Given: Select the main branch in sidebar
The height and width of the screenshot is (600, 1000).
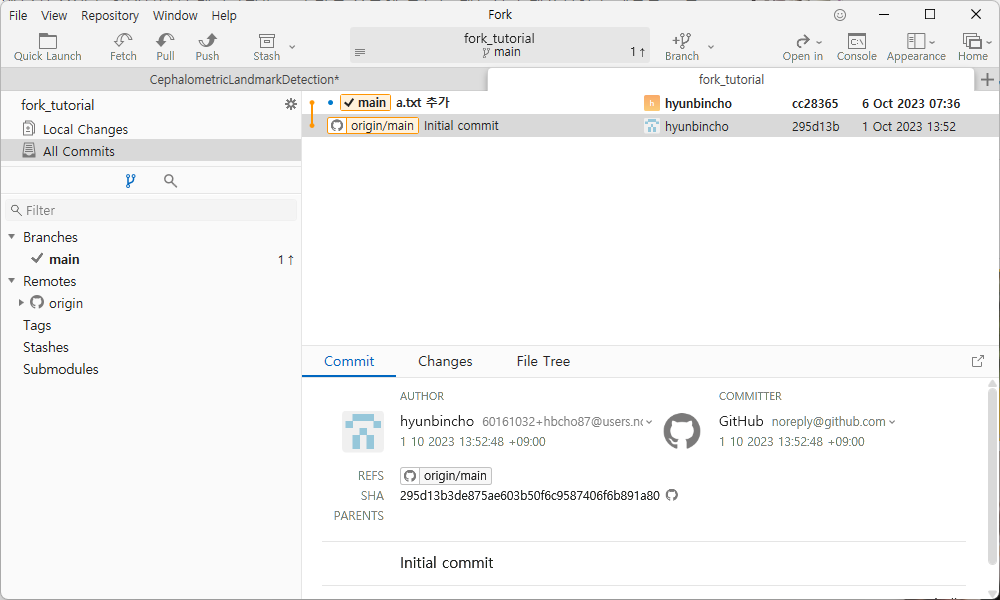Looking at the screenshot, I should coord(151,259).
